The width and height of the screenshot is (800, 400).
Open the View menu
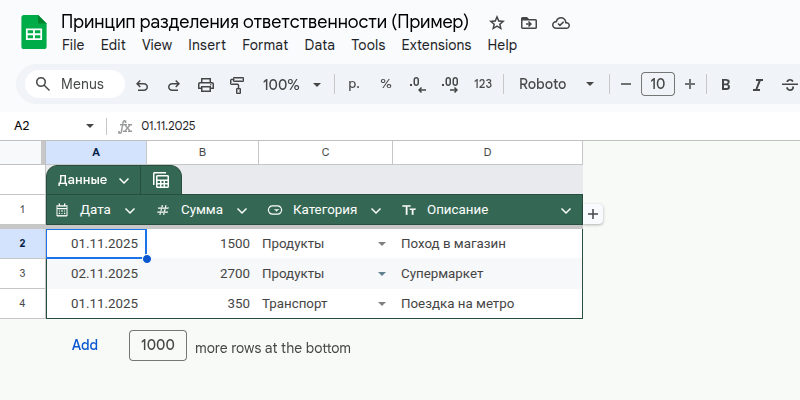pyautogui.click(x=157, y=45)
